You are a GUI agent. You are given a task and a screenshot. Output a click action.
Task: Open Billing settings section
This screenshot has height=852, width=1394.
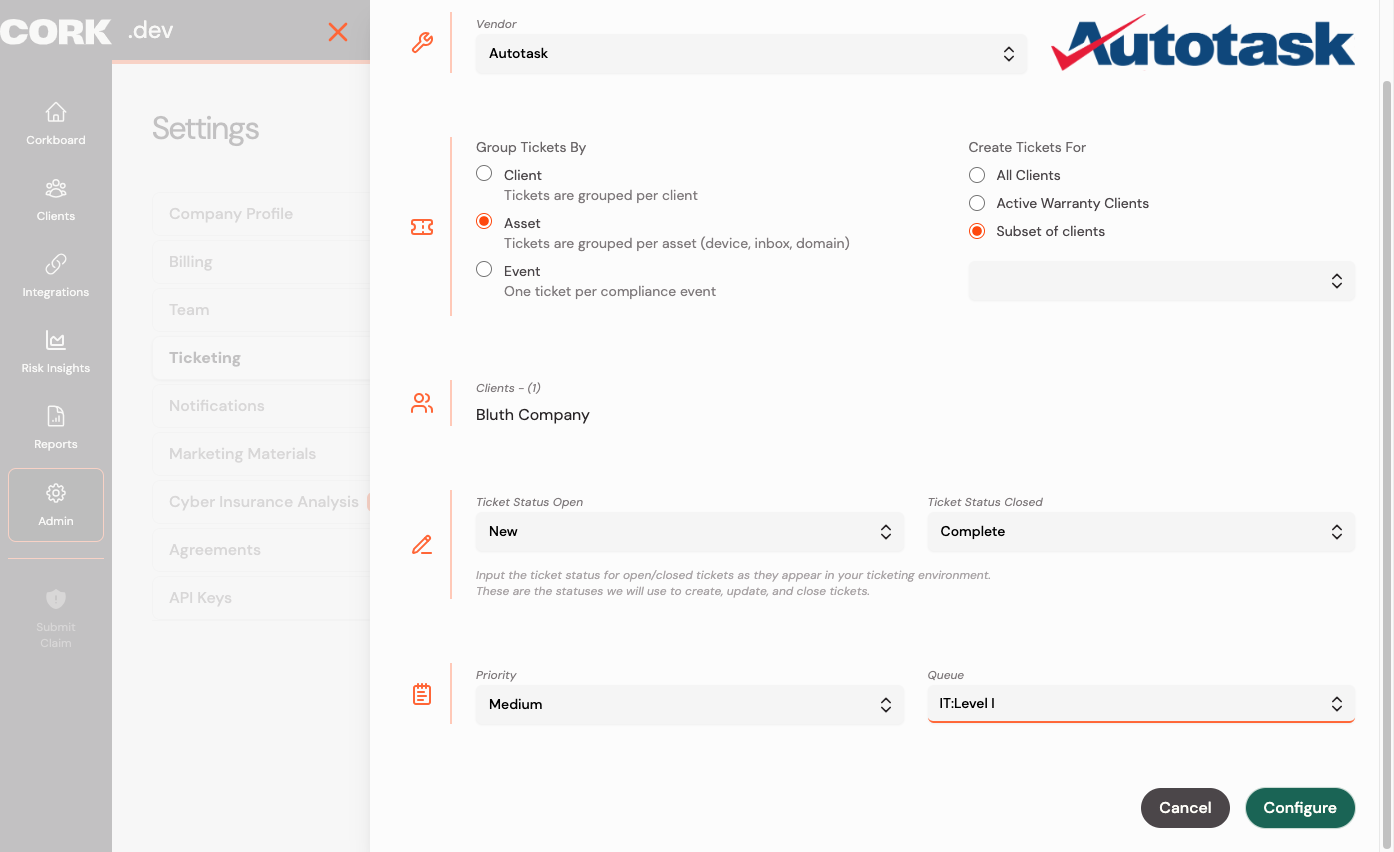[261, 262]
